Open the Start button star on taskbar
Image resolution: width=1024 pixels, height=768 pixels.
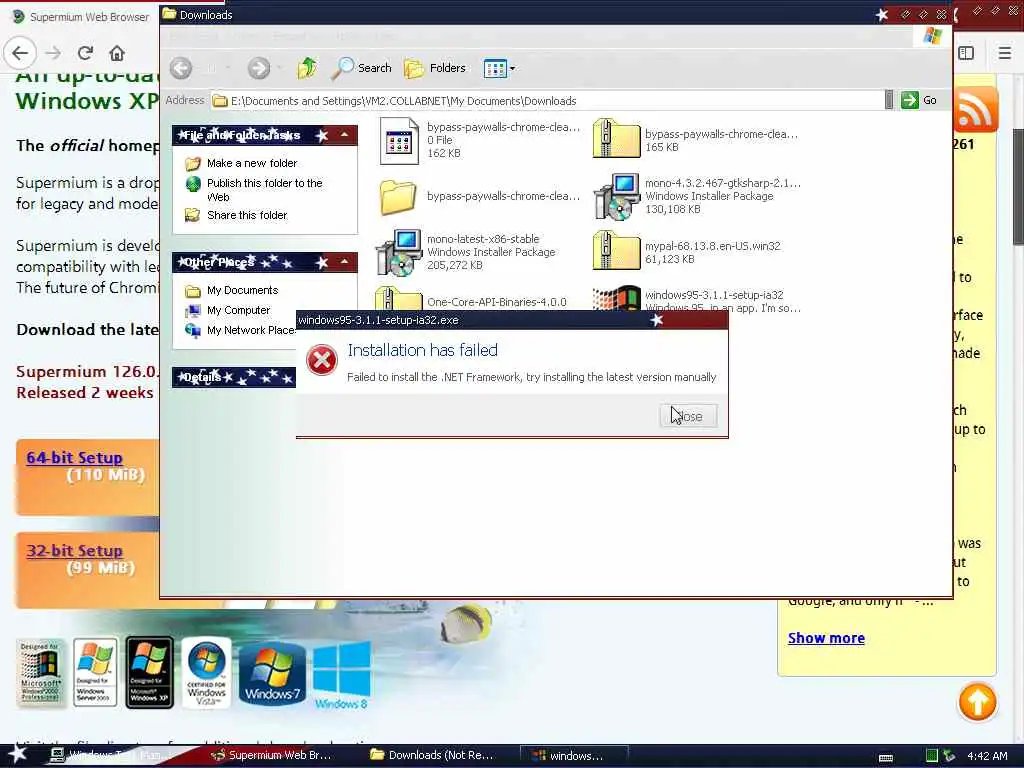pyautogui.click(x=17, y=754)
